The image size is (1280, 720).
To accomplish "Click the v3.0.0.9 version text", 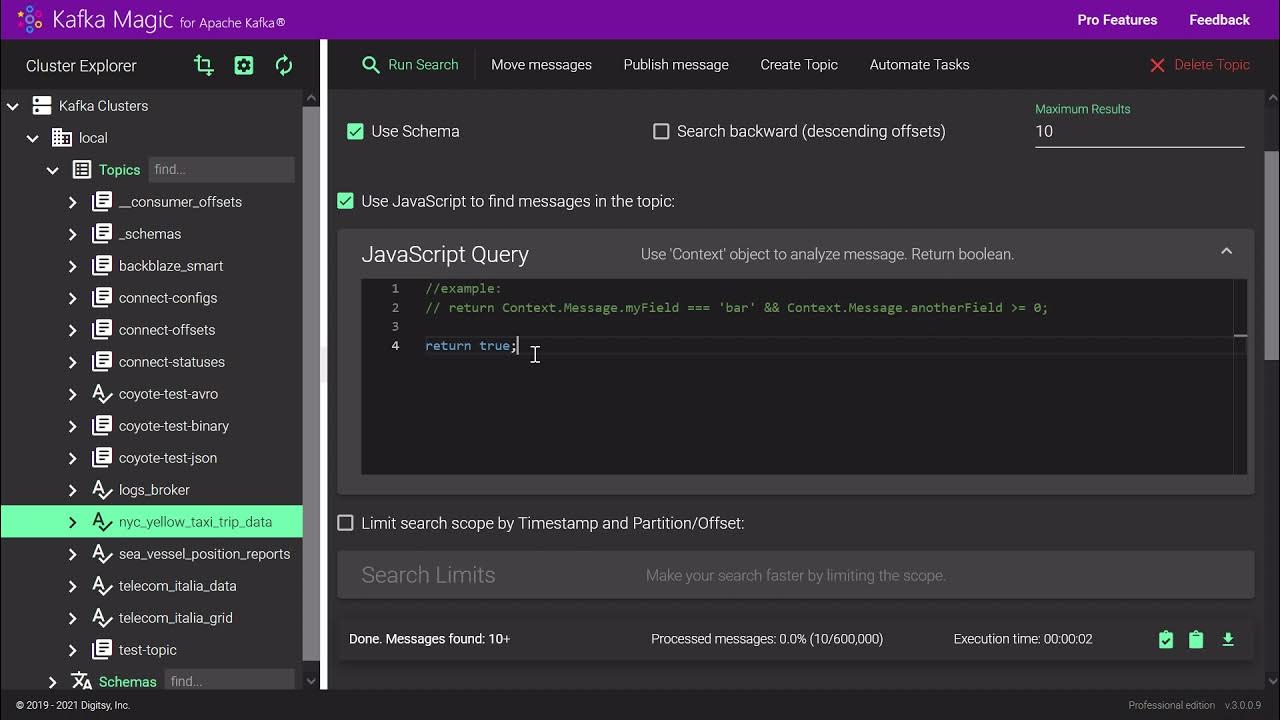I will click(1241, 705).
